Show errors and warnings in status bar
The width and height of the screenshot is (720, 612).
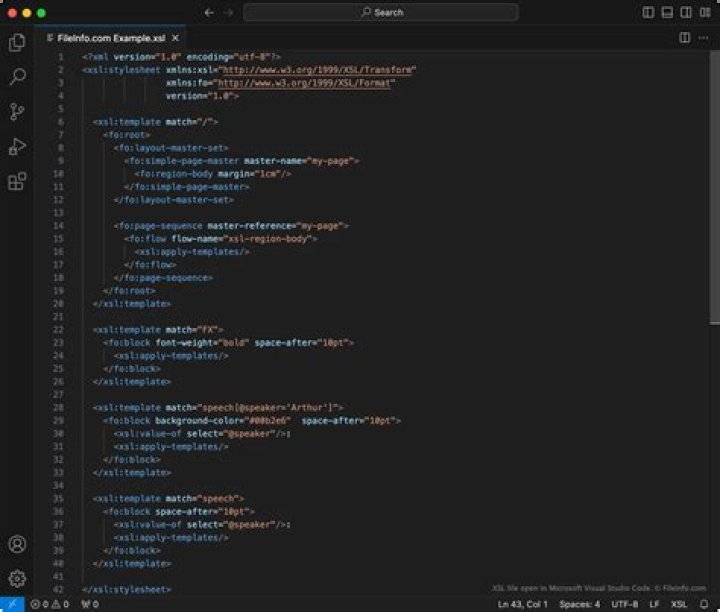(50, 604)
